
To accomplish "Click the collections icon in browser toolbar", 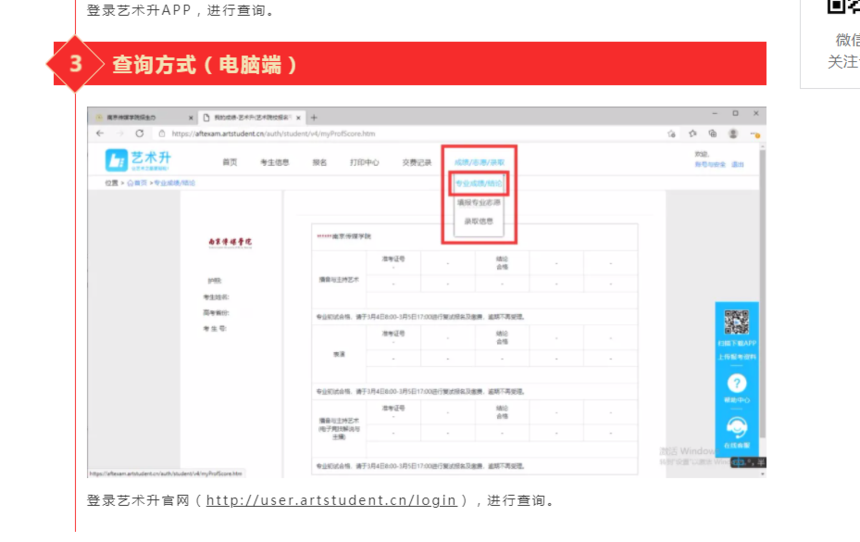I will [x=712, y=133].
